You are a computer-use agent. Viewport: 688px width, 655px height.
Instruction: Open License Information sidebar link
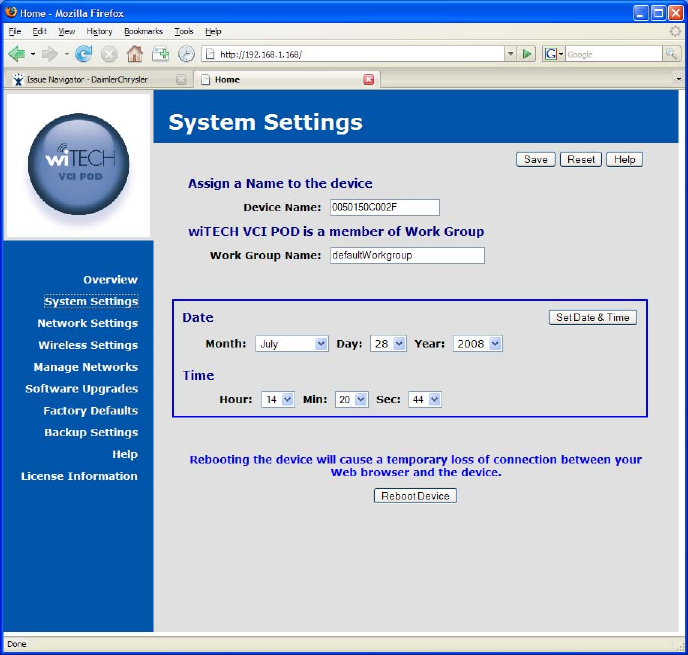point(79,476)
